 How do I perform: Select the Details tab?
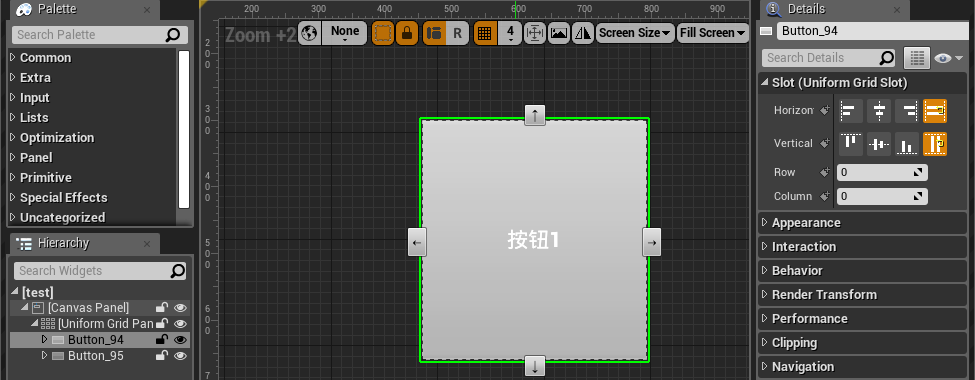click(833, 9)
